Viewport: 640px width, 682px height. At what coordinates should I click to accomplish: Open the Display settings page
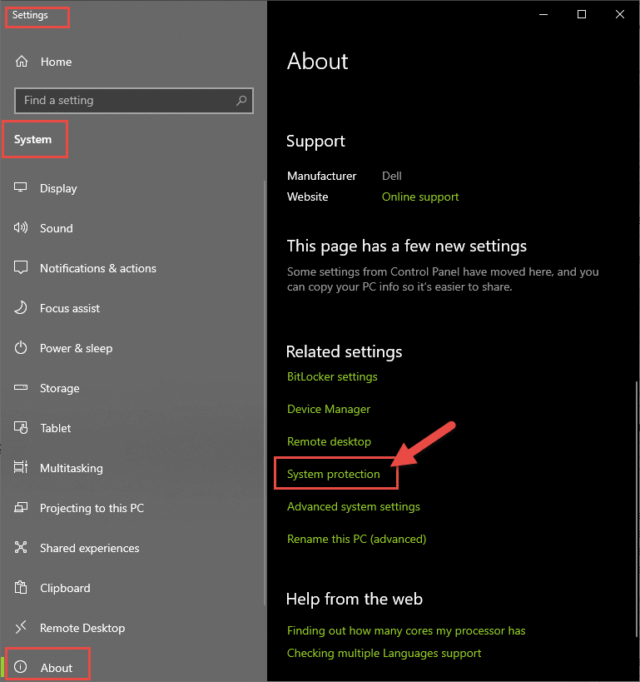tap(131, 188)
